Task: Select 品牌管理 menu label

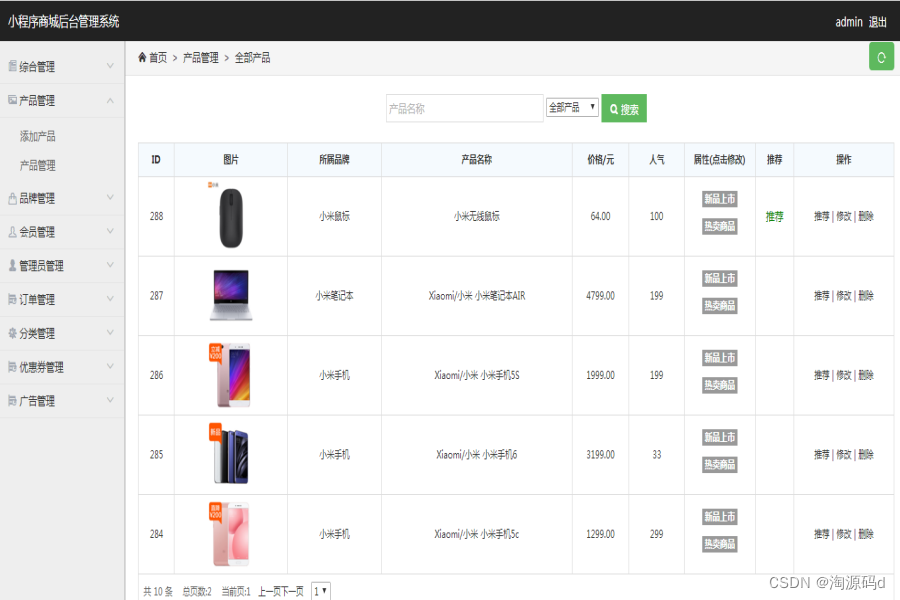Action: (37, 199)
